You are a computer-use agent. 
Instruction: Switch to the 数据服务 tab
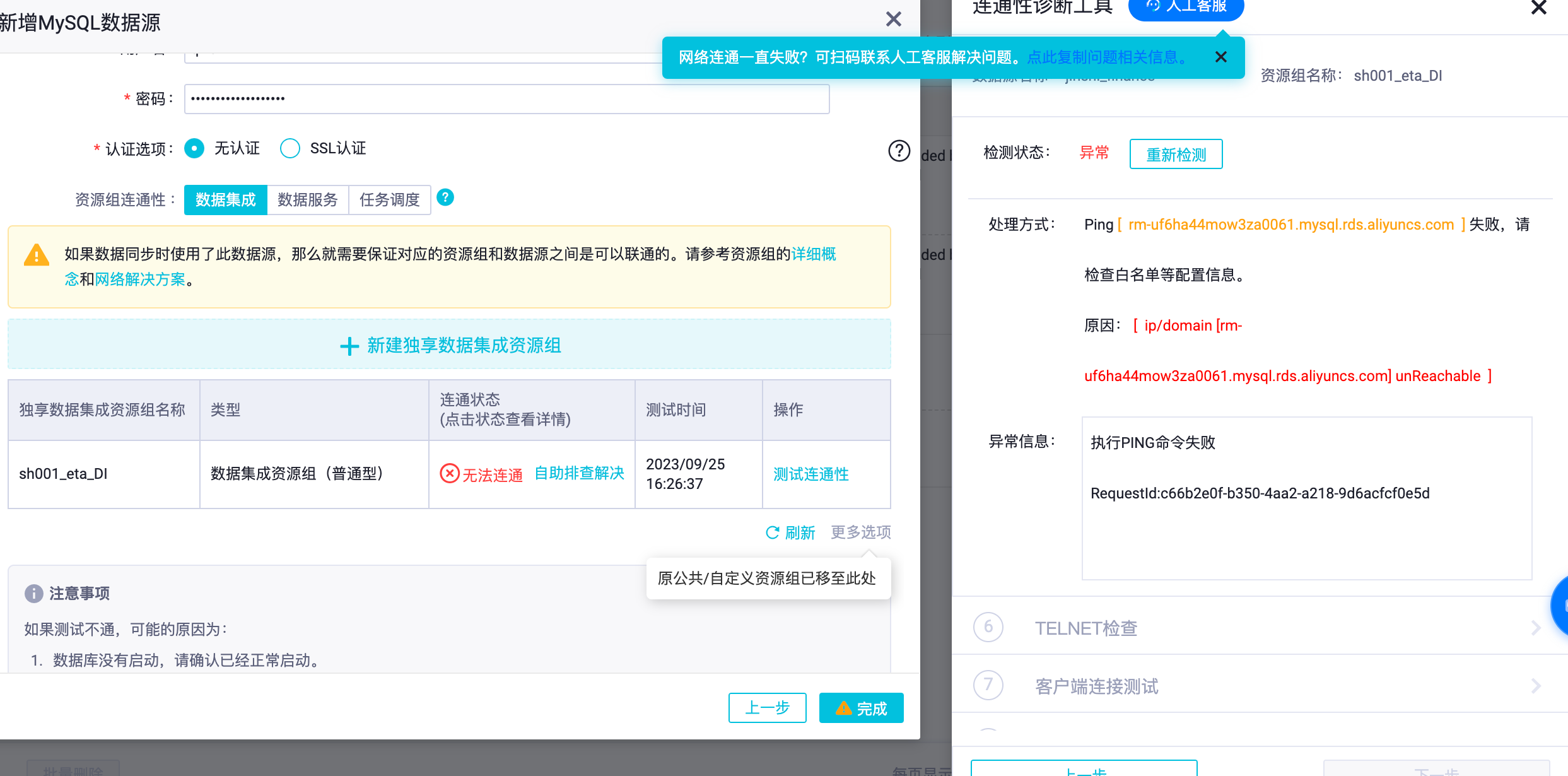pyautogui.click(x=308, y=200)
